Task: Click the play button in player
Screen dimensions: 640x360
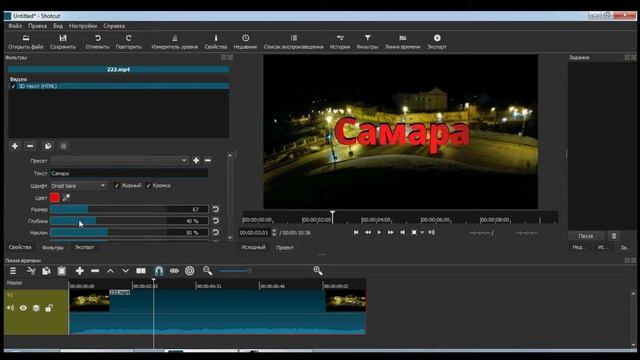Action: pyautogui.click(x=379, y=232)
